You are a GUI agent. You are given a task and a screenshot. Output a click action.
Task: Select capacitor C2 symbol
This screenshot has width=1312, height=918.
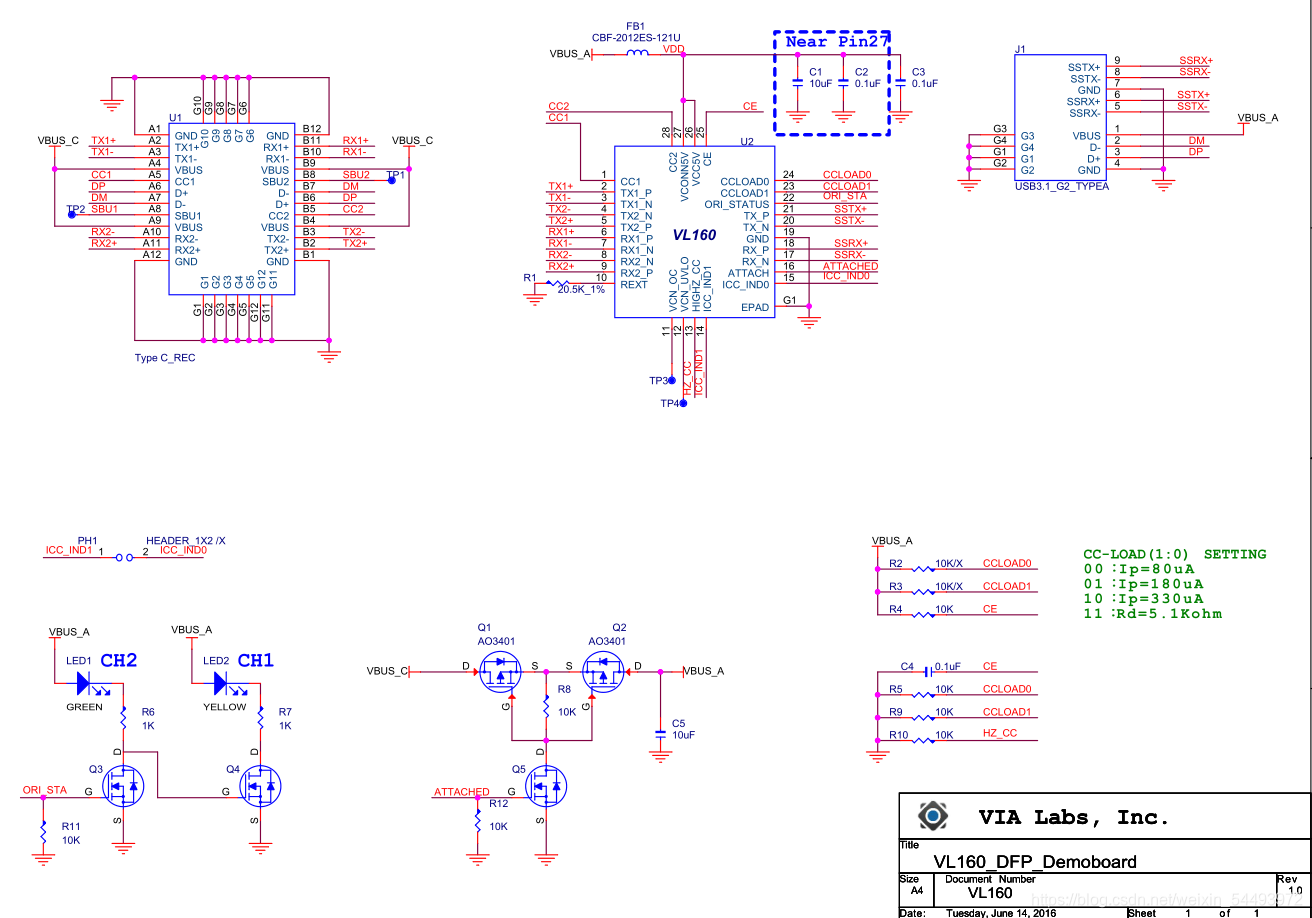pyautogui.click(x=844, y=83)
